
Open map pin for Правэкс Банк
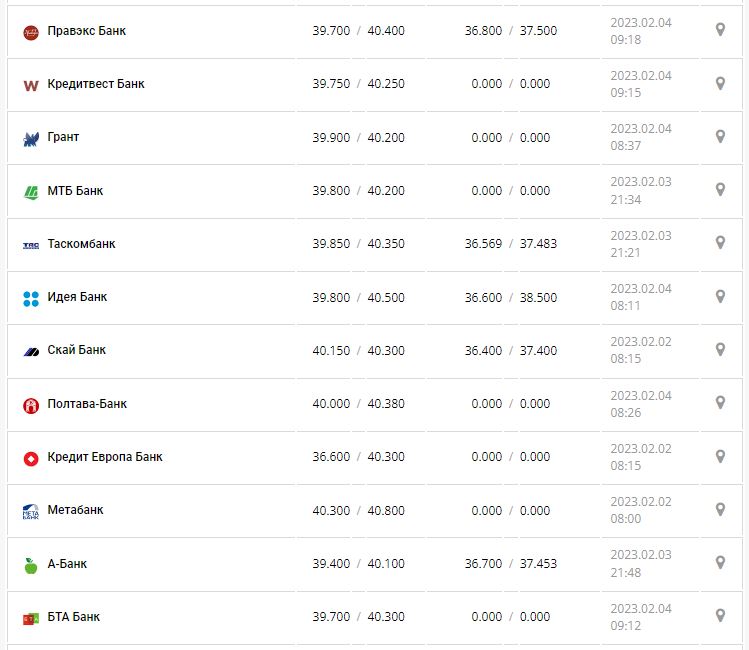pos(720,30)
